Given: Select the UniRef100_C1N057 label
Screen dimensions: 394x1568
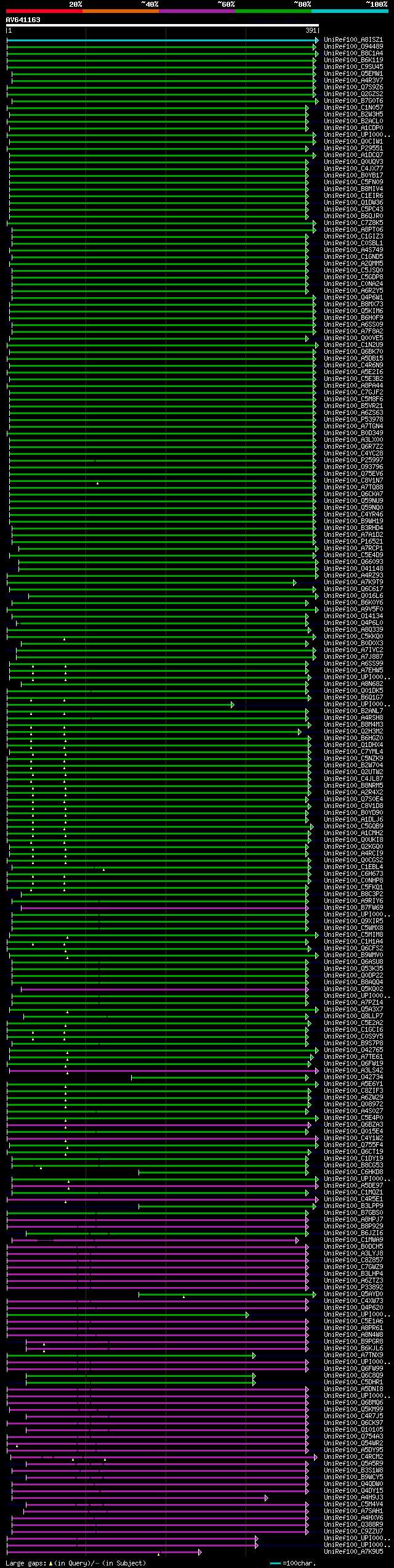Looking at the screenshot, I should [353, 108].
